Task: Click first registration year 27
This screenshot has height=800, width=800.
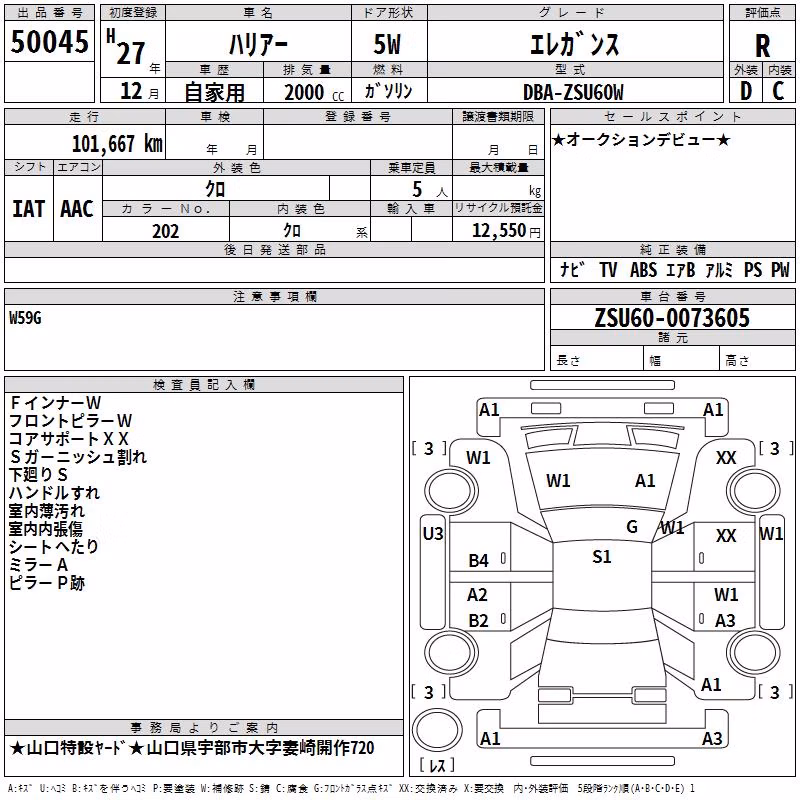Action: click(x=131, y=53)
